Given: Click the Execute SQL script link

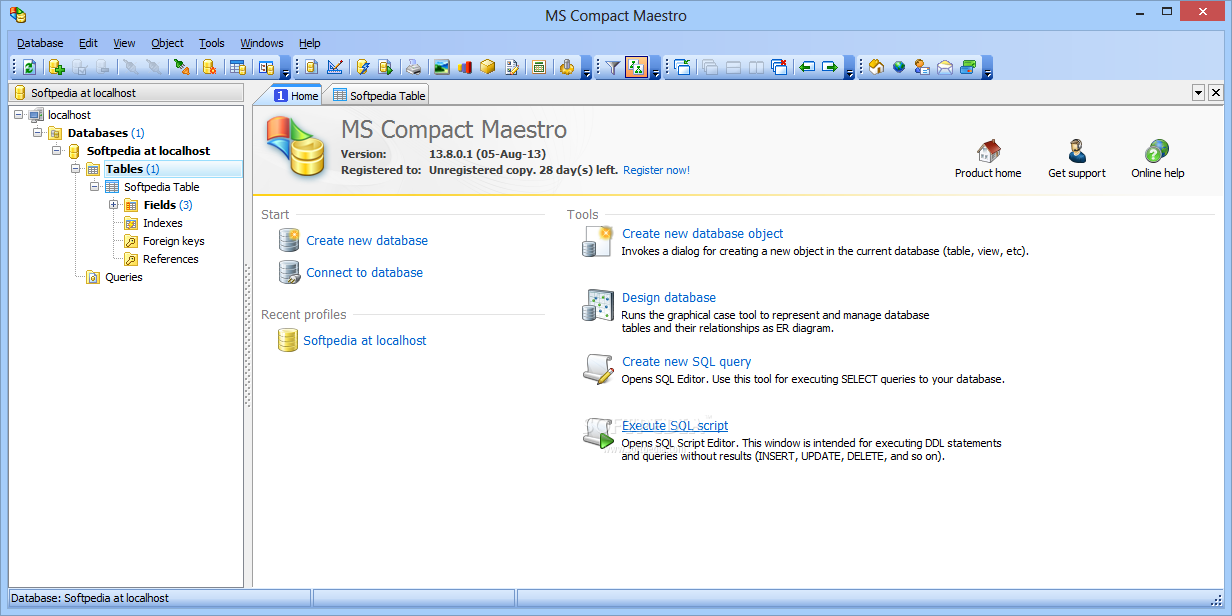Looking at the screenshot, I should point(675,425).
